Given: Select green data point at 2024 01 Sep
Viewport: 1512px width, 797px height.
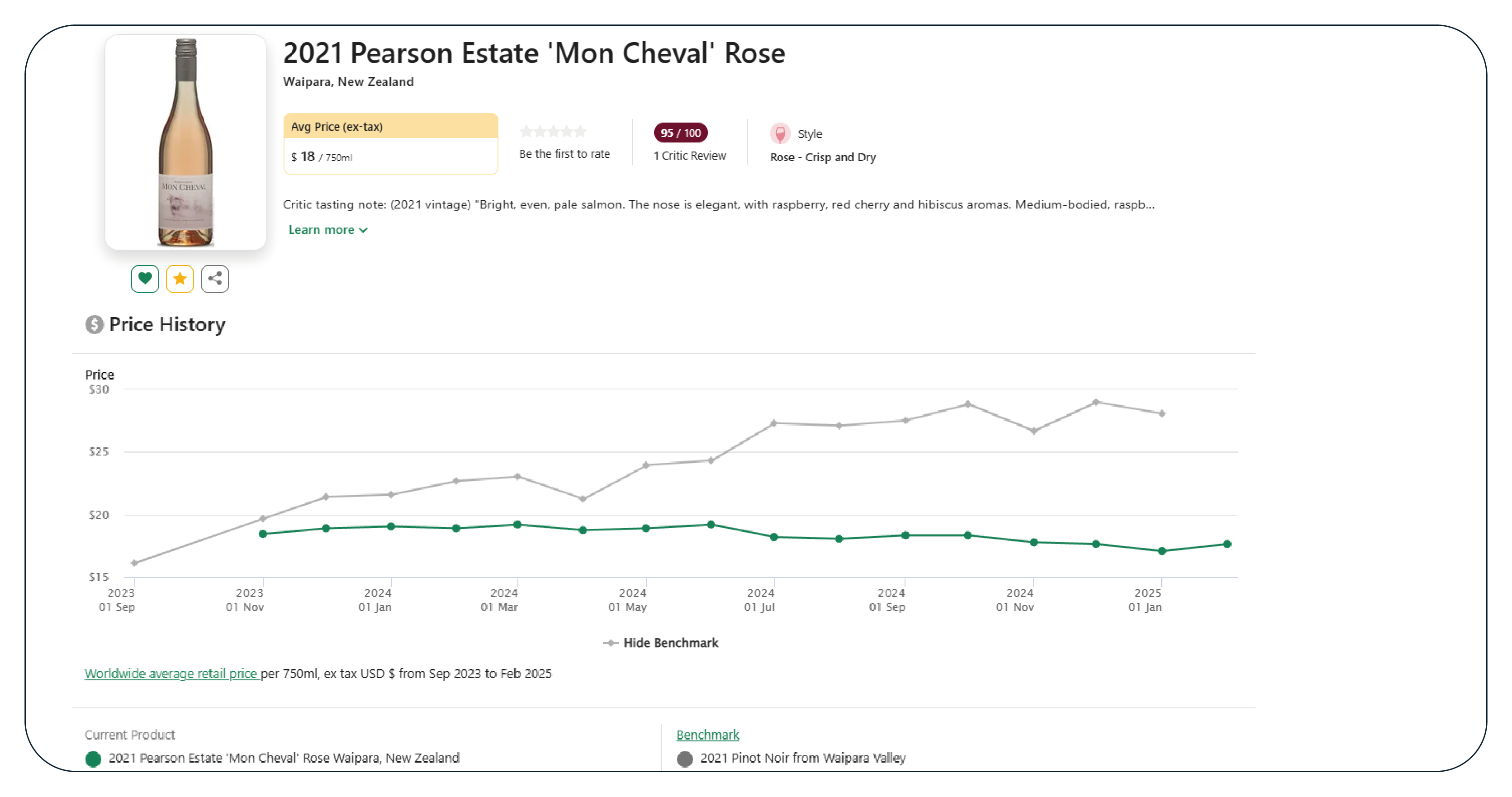Looking at the screenshot, I should click(x=905, y=535).
